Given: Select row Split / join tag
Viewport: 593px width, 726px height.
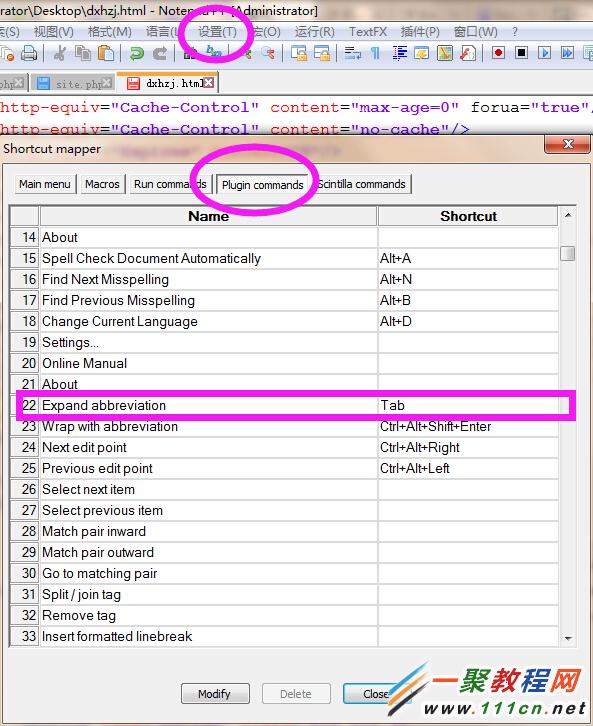Looking at the screenshot, I should pyautogui.click(x=284, y=594).
